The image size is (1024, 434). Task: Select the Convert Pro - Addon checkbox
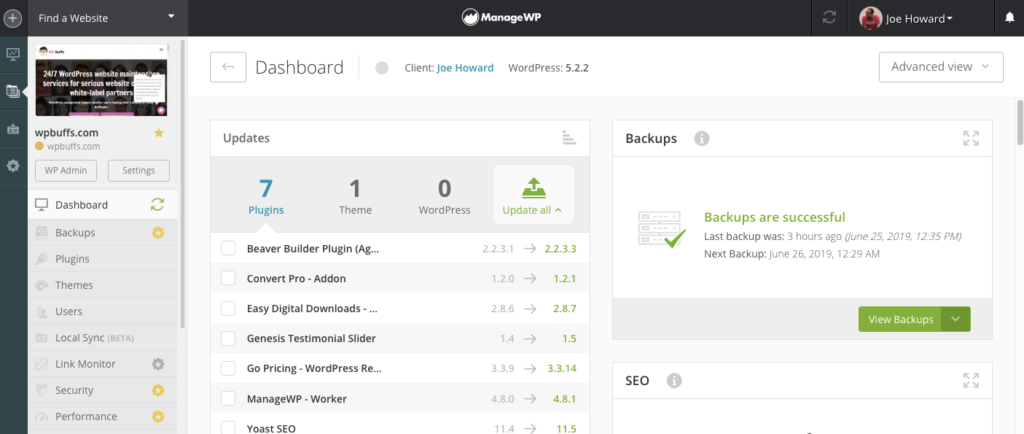pyautogui.click(x=228, y=278)
